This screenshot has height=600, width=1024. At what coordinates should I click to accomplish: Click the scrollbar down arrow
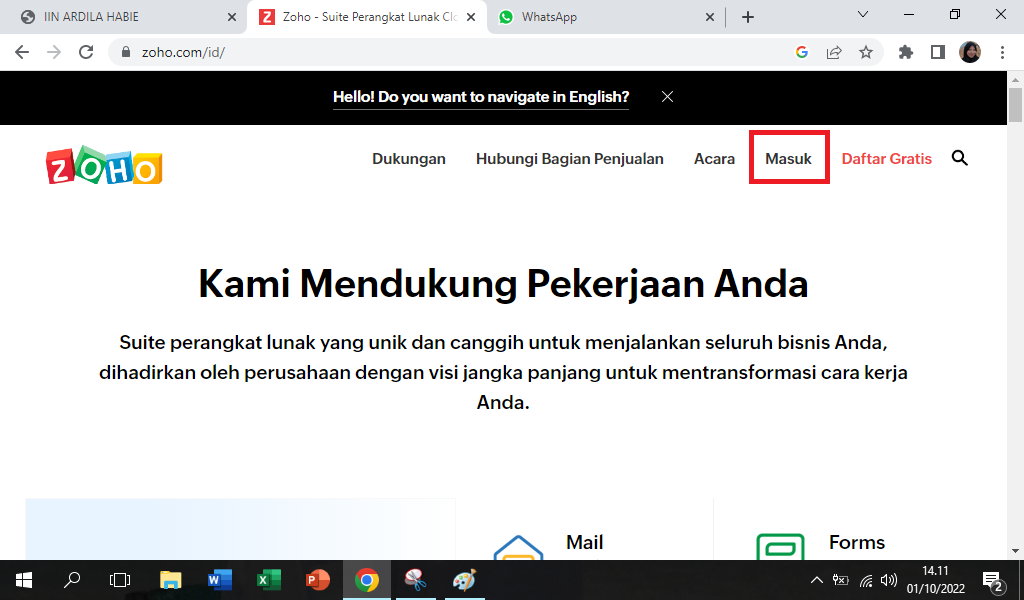tap(1015, 551)
